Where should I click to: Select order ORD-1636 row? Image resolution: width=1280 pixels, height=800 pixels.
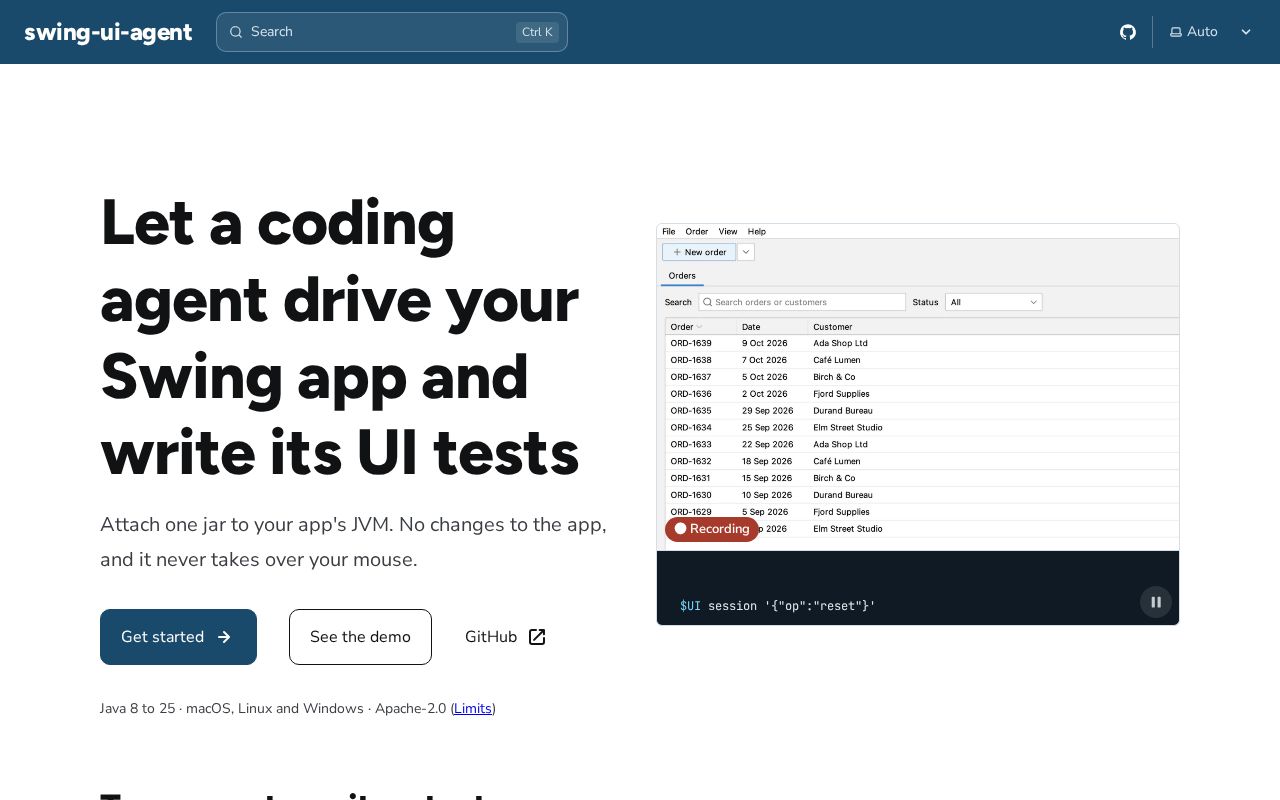pyautogui.click(x=923, y=394)
